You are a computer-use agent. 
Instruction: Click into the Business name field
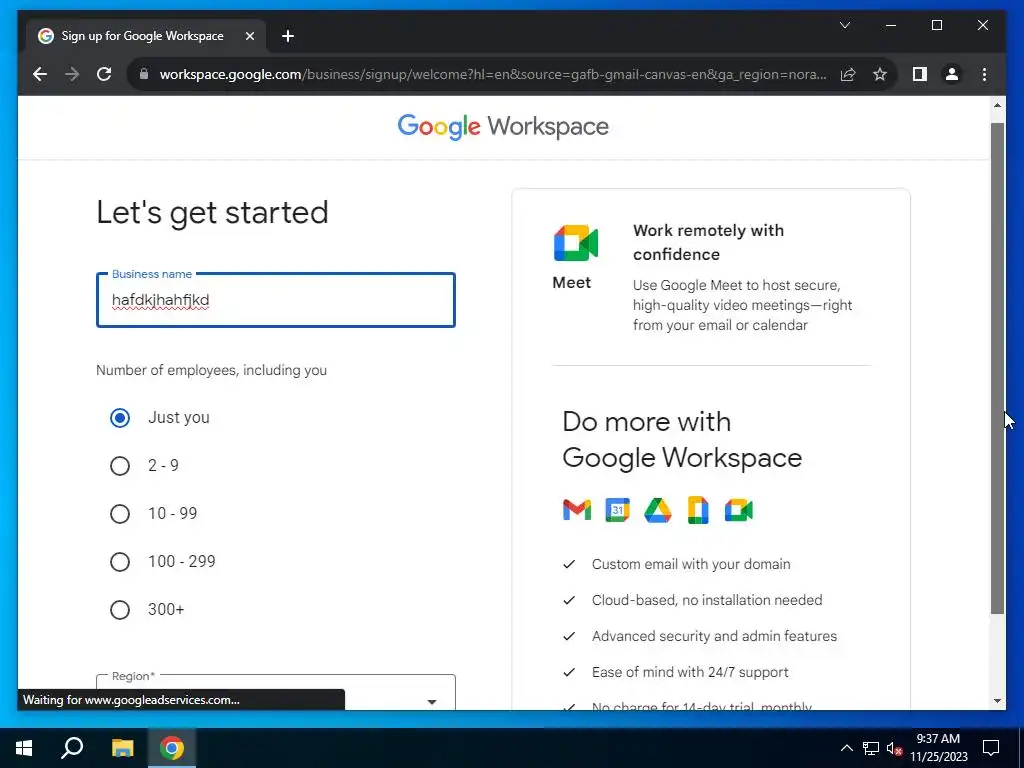tap(276, 300)
